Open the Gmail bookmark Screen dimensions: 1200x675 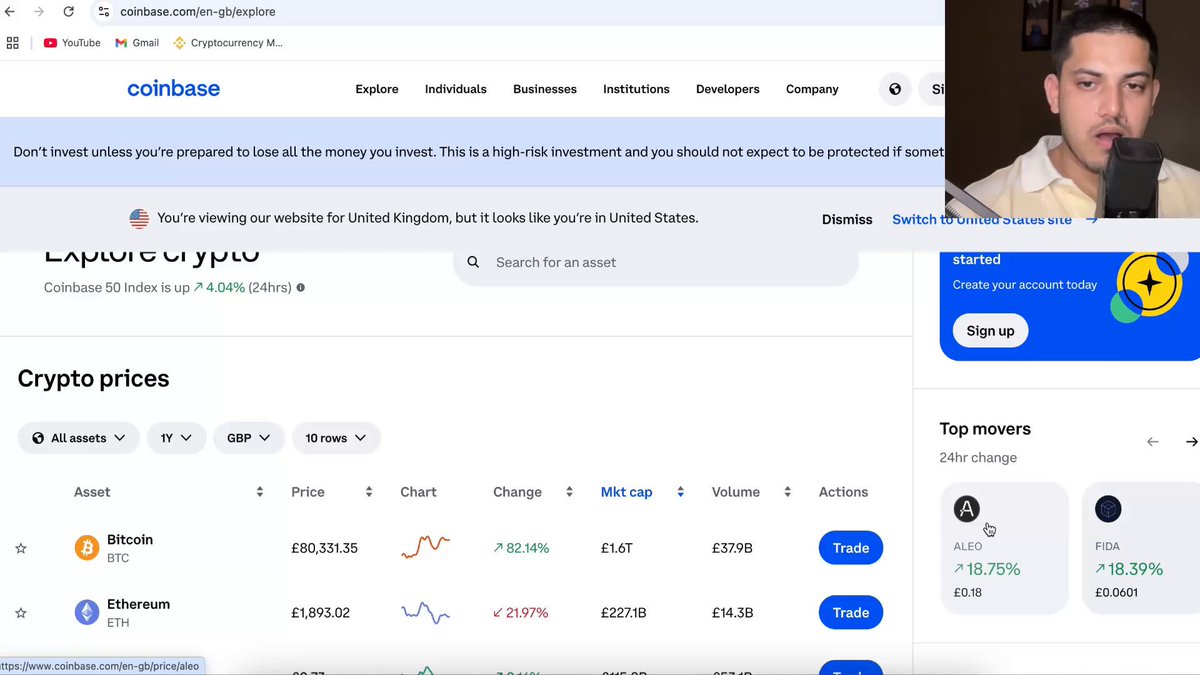(x=137, y=43)
